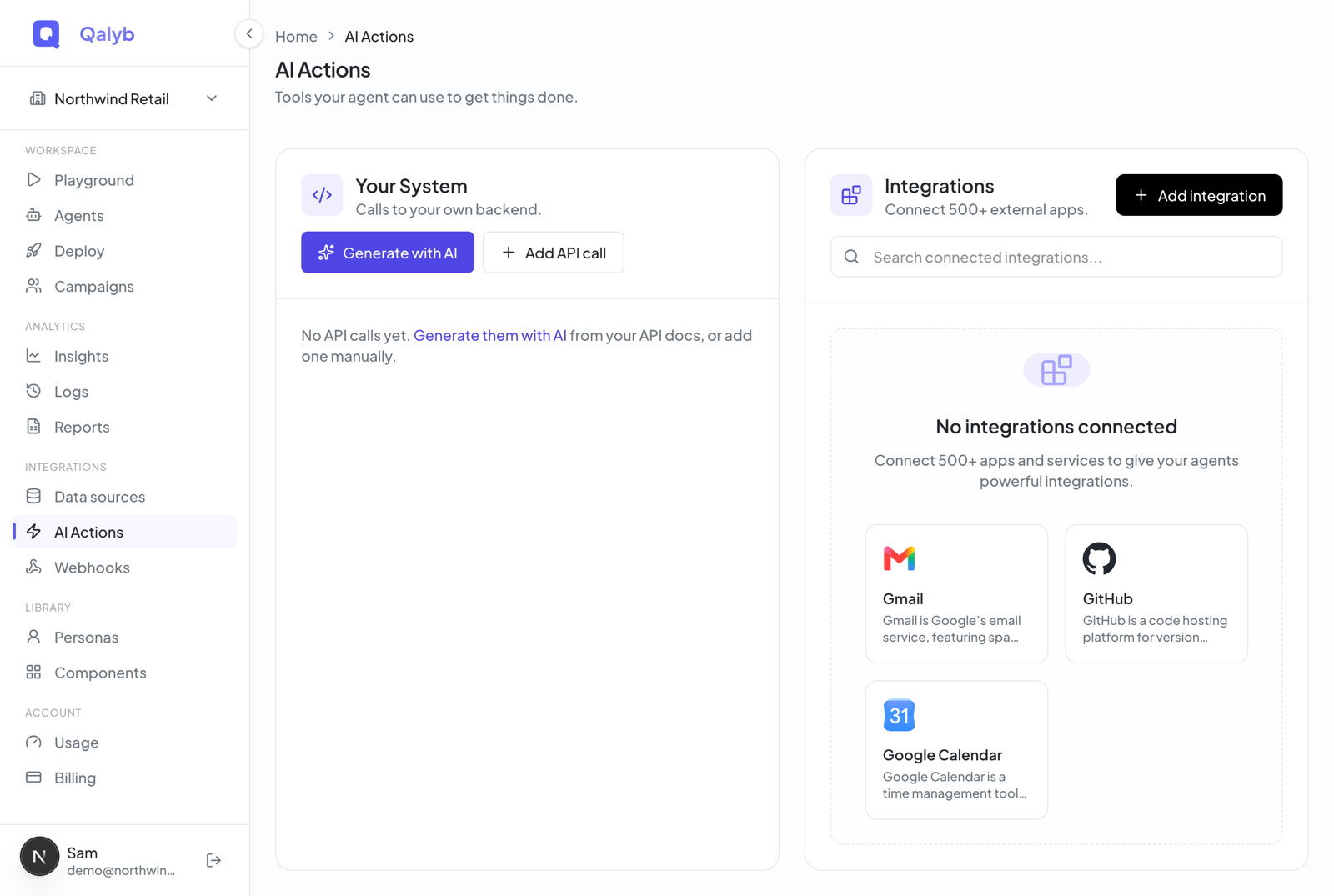Select the Gmail integration card
Viewport: 1334px width, 896px height.
(x=956, y=593)
